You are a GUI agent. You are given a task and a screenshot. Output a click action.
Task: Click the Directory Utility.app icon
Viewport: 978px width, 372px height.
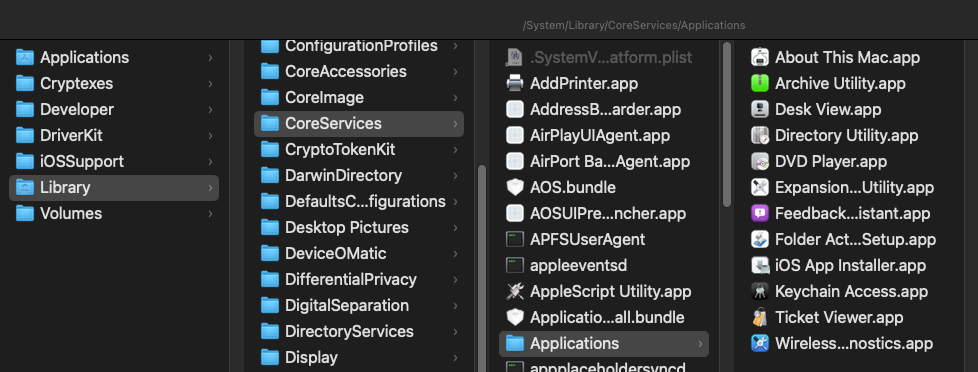[x=760, y=135]
